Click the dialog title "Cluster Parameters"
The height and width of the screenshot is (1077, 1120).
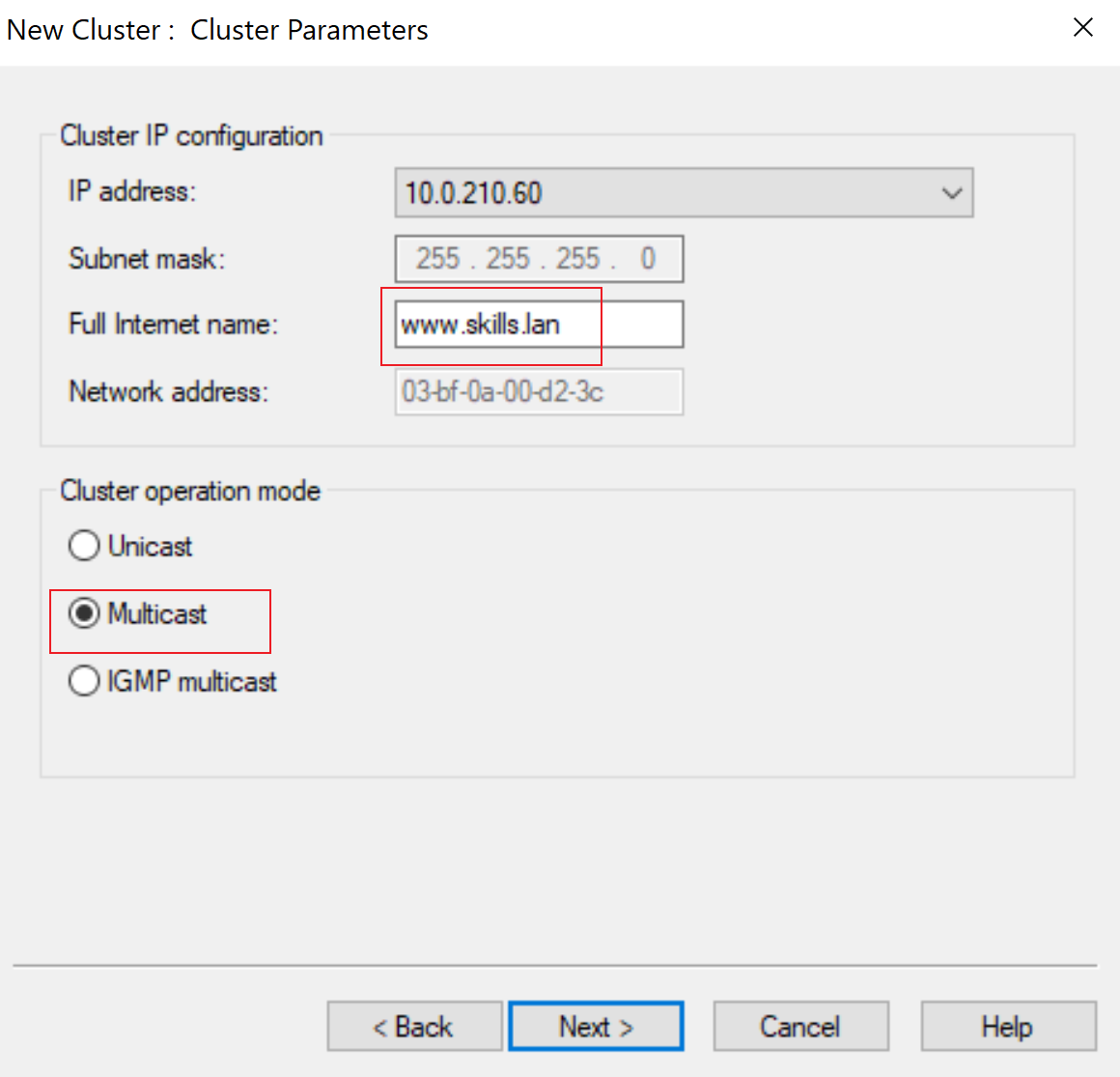(x=309, y=30)
